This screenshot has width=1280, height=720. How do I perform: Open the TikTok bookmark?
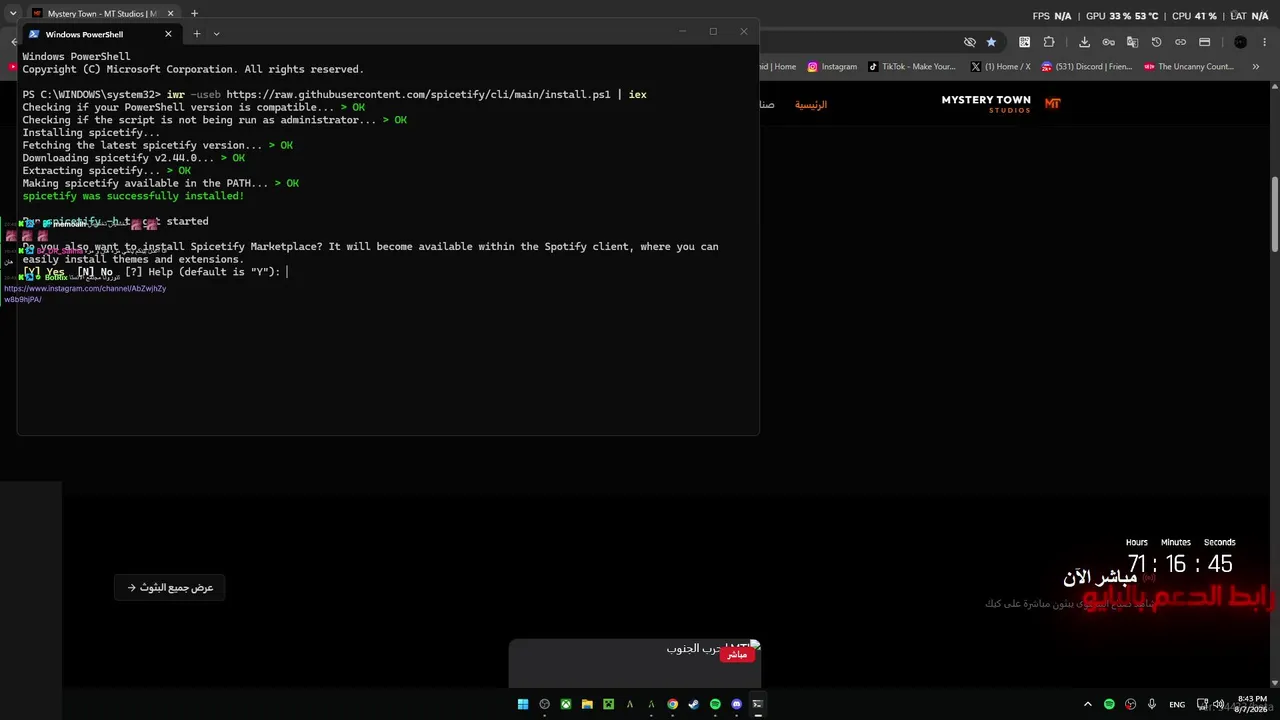click(912, 67)
